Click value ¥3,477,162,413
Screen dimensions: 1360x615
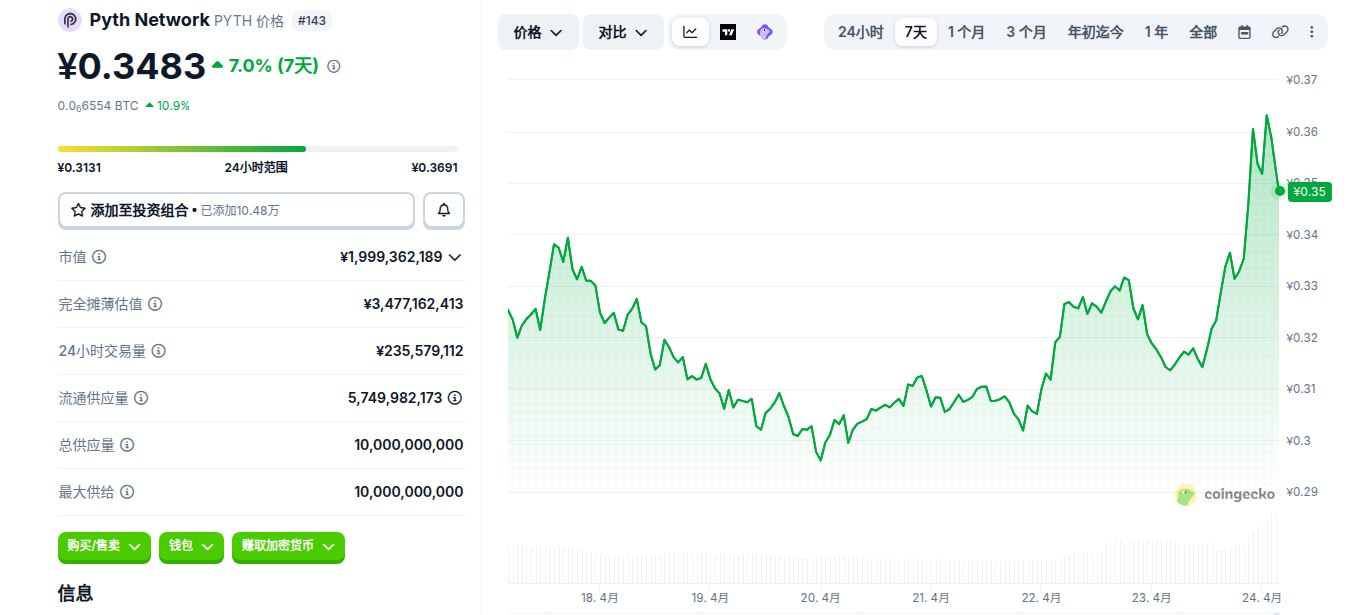click(413, 304)
